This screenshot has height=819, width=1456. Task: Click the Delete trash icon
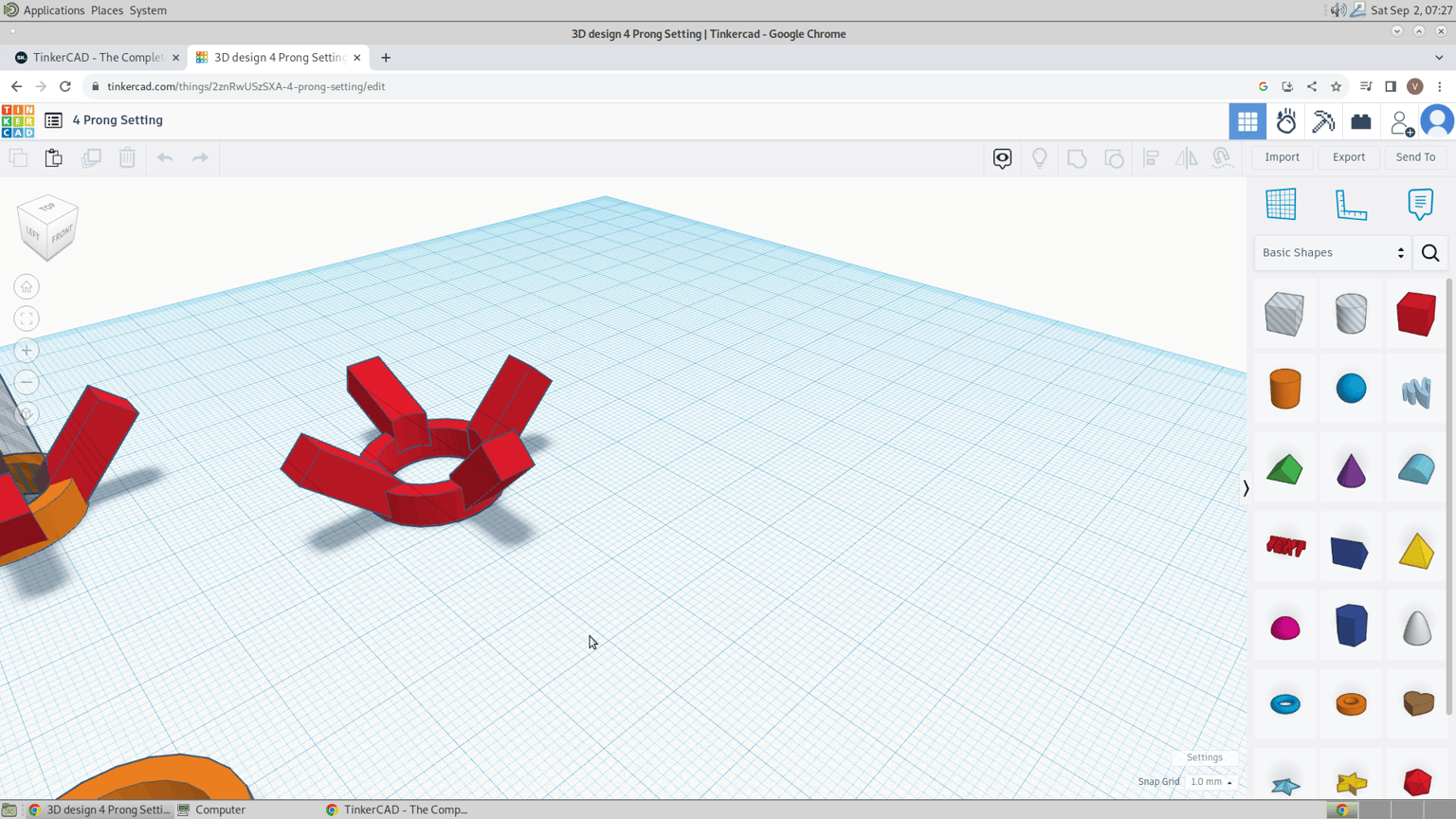pos(127,158)
